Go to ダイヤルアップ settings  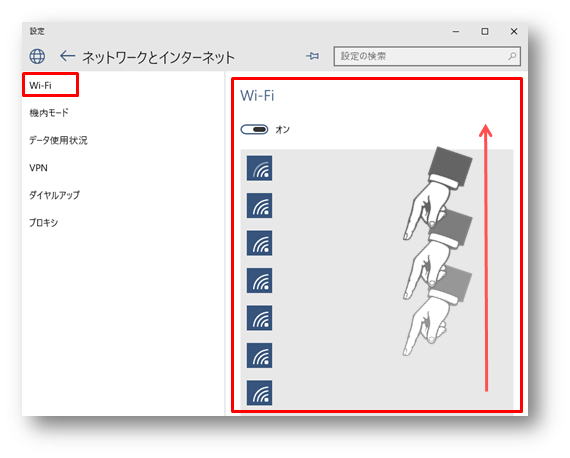click(54, 195)
